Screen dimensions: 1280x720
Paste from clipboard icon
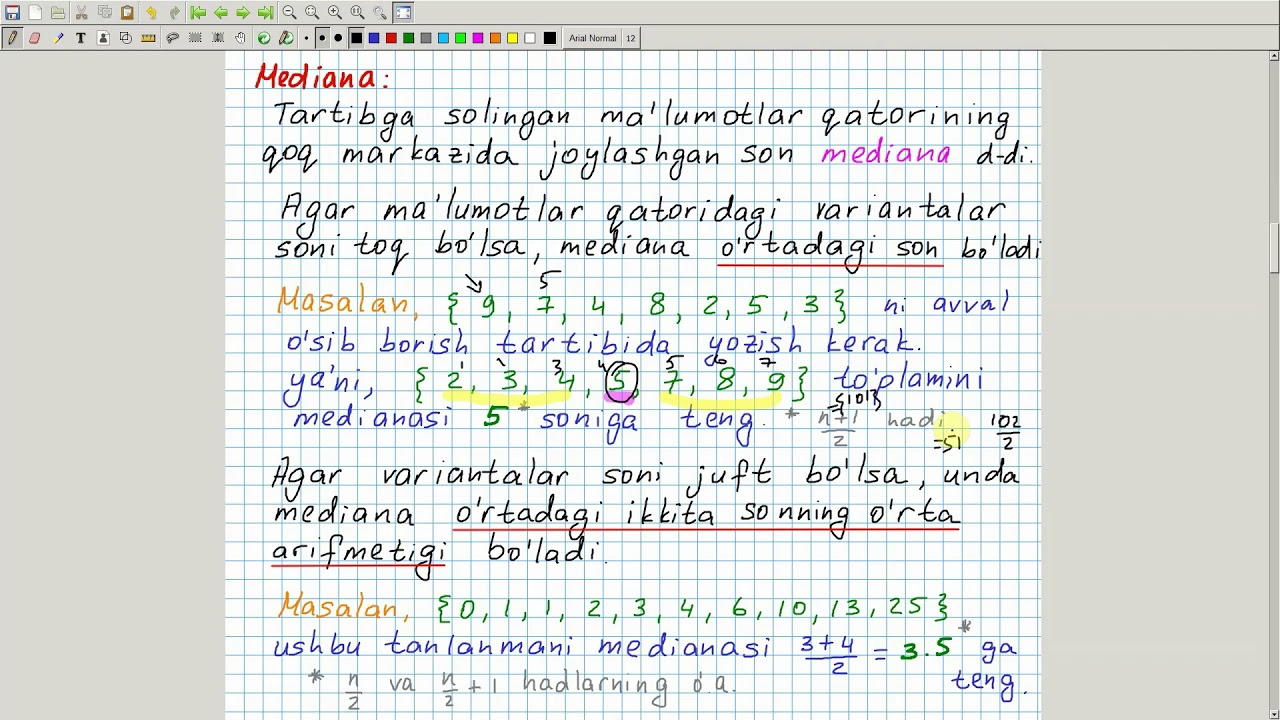pos(128,13)
